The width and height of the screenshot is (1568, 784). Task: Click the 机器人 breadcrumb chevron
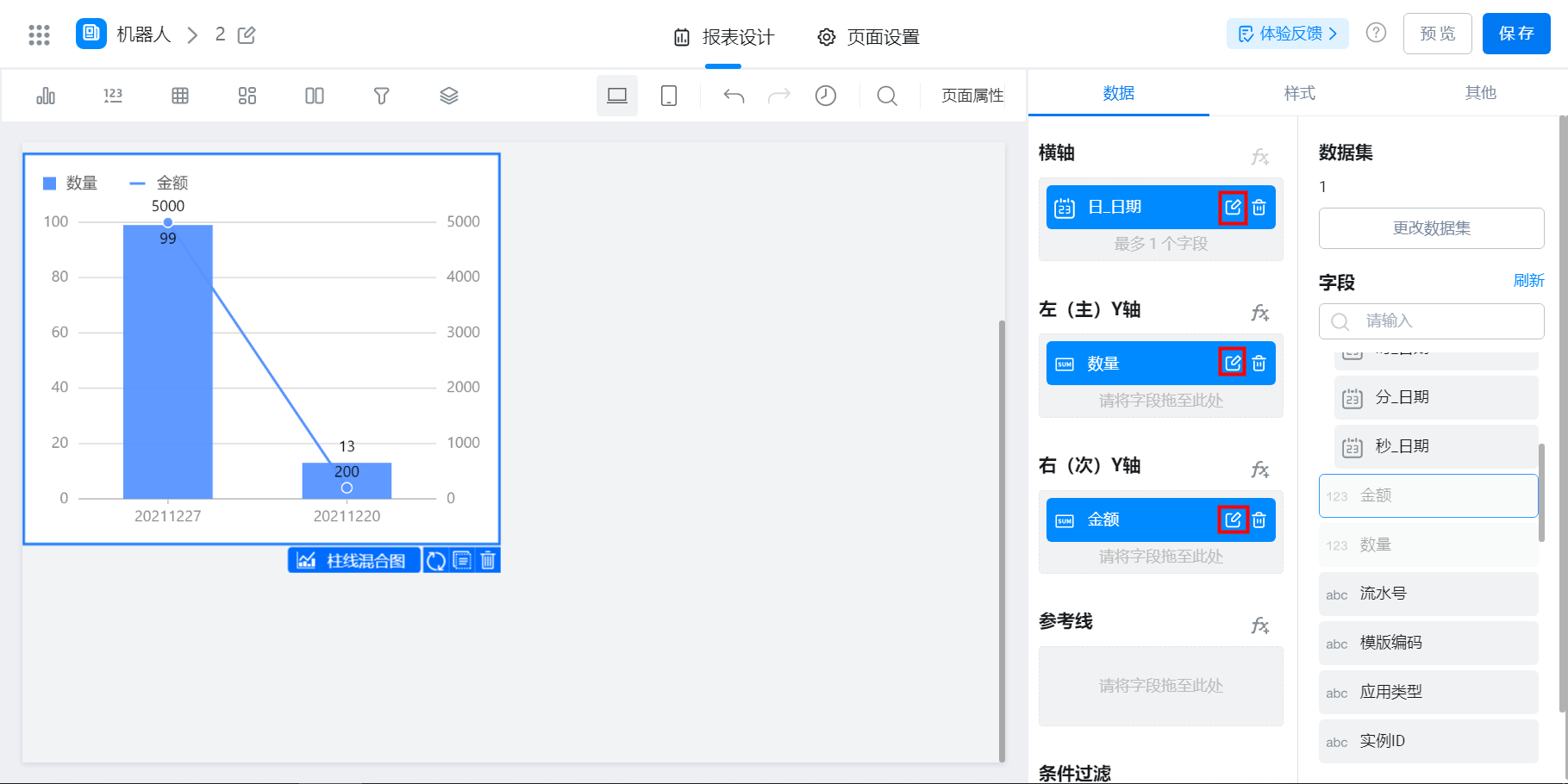[x=193, y=35]
